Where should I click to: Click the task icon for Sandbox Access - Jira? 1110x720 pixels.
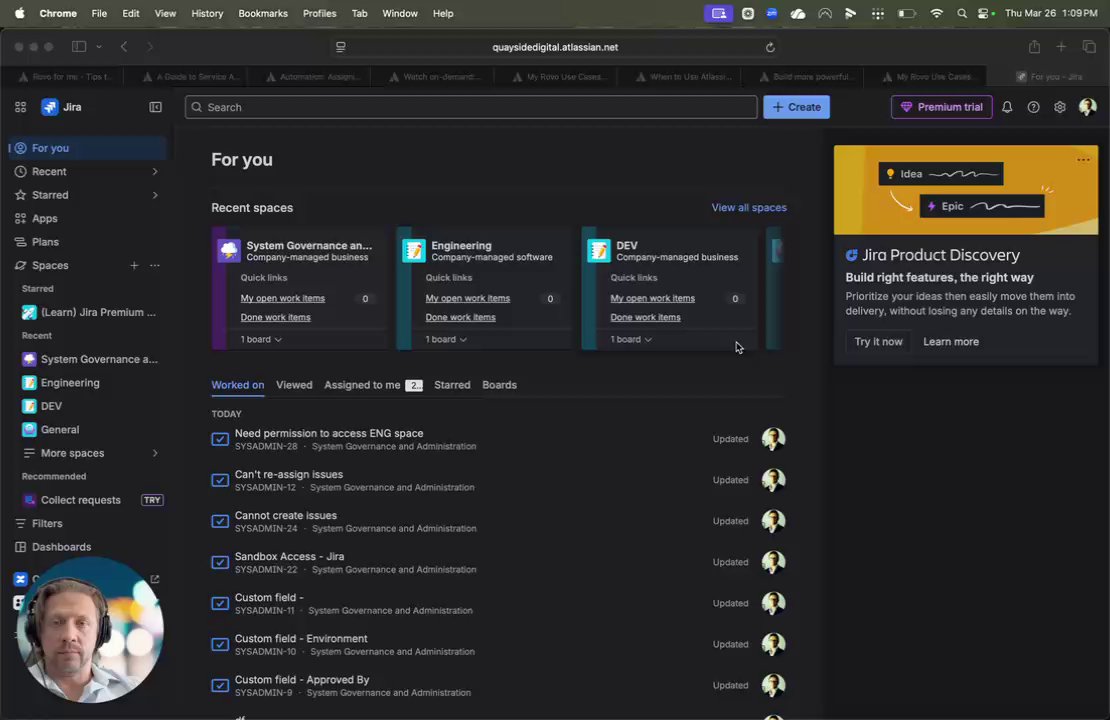(220, 562)
